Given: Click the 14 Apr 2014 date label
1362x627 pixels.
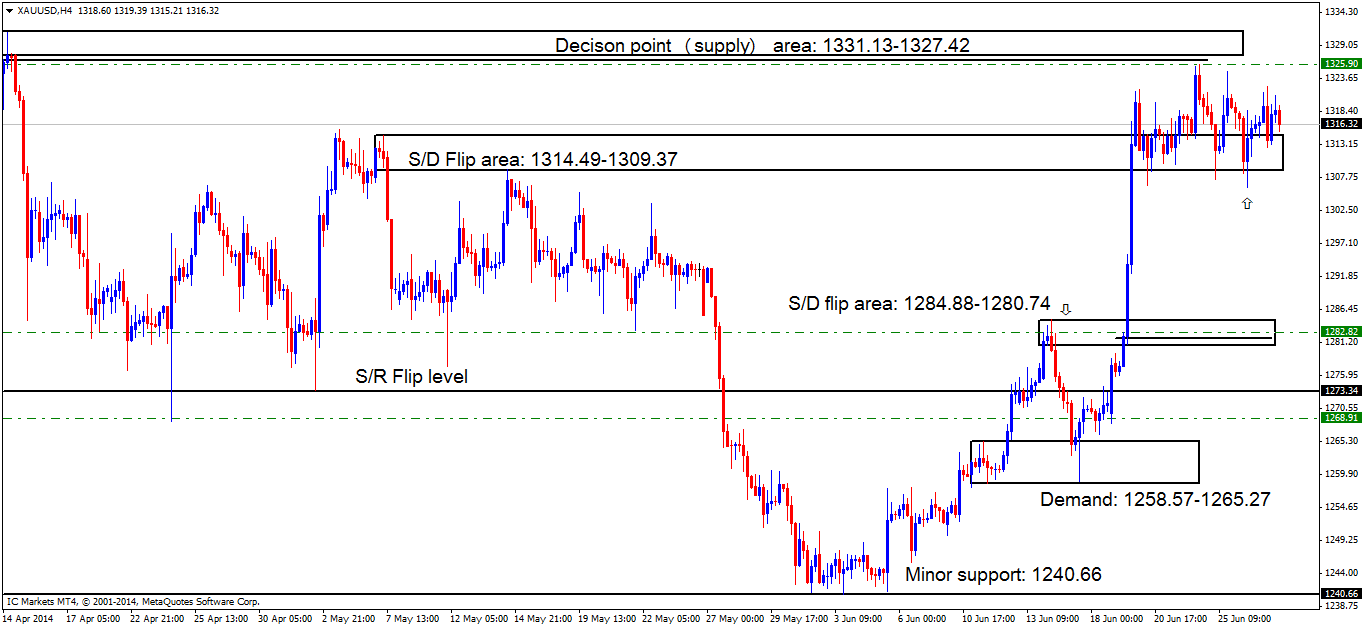Looking at the screenshot, I should pos(26,619).
